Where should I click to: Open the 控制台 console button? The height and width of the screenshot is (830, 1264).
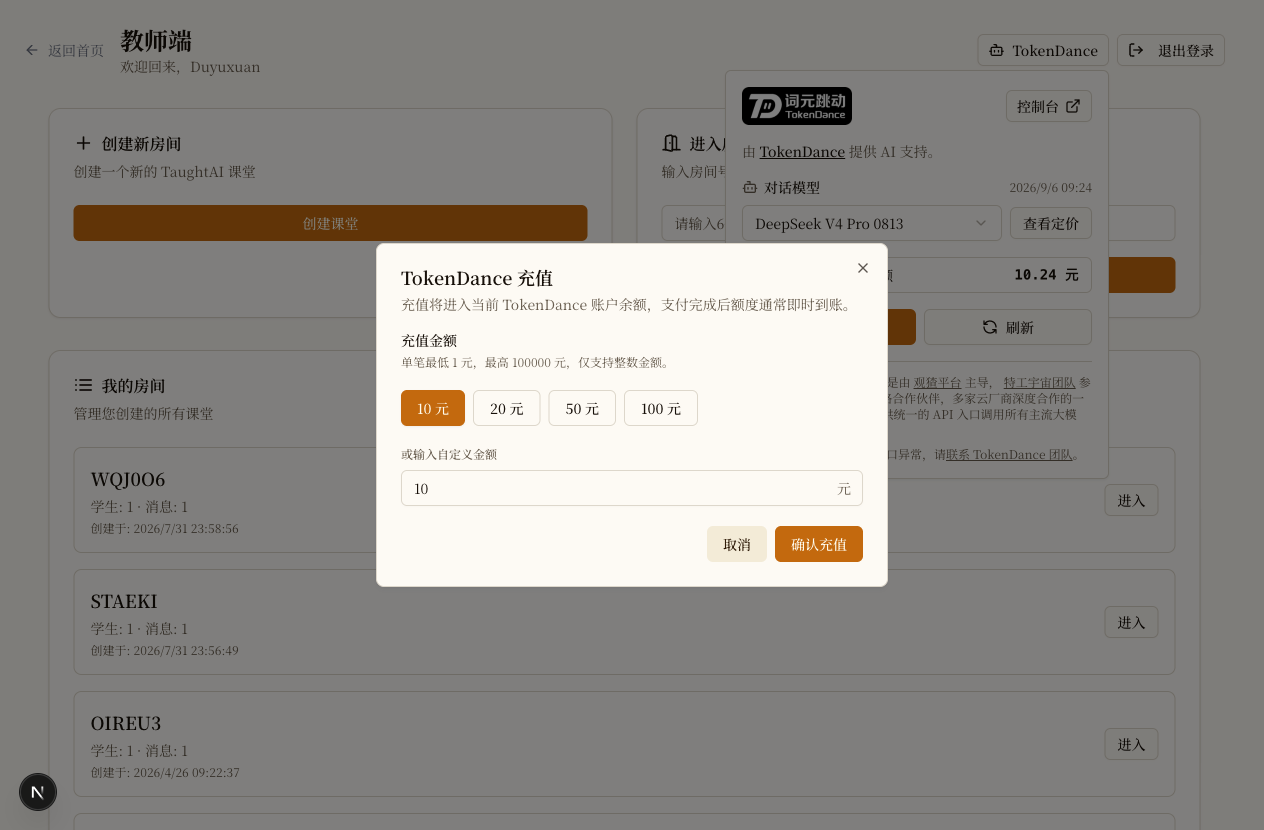pyautogui.click(x=1049, y=106)
